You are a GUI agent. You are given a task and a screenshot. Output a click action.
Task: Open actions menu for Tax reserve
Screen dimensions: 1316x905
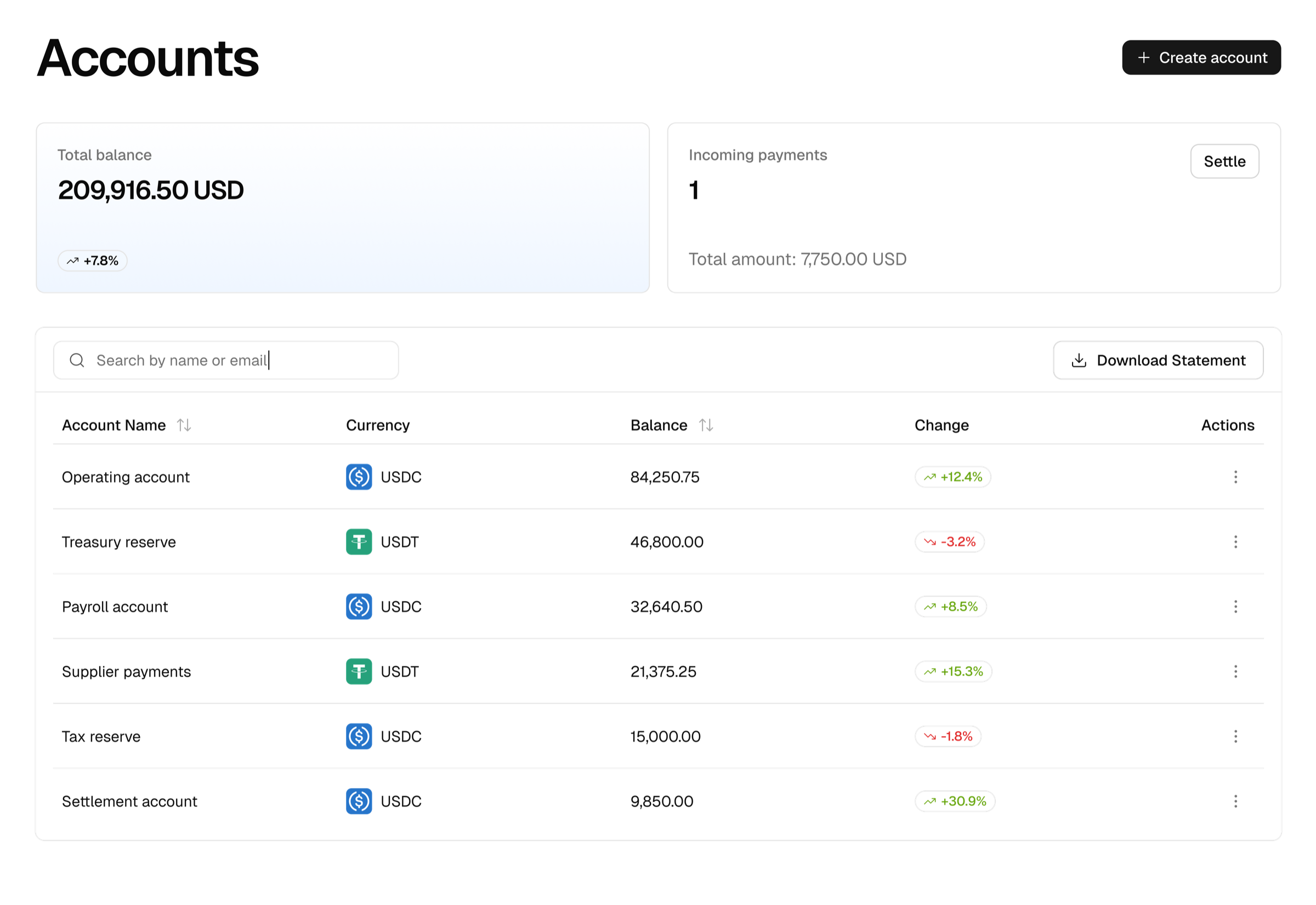[x=1235, y=736]
